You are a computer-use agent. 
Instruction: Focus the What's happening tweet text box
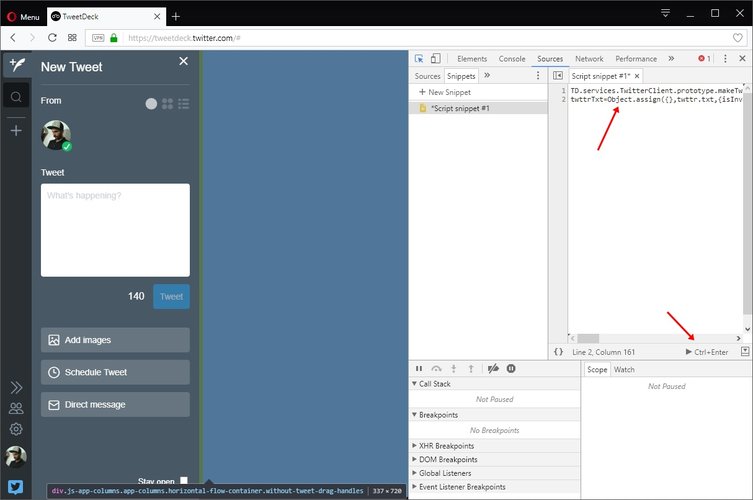coord(115,230)
